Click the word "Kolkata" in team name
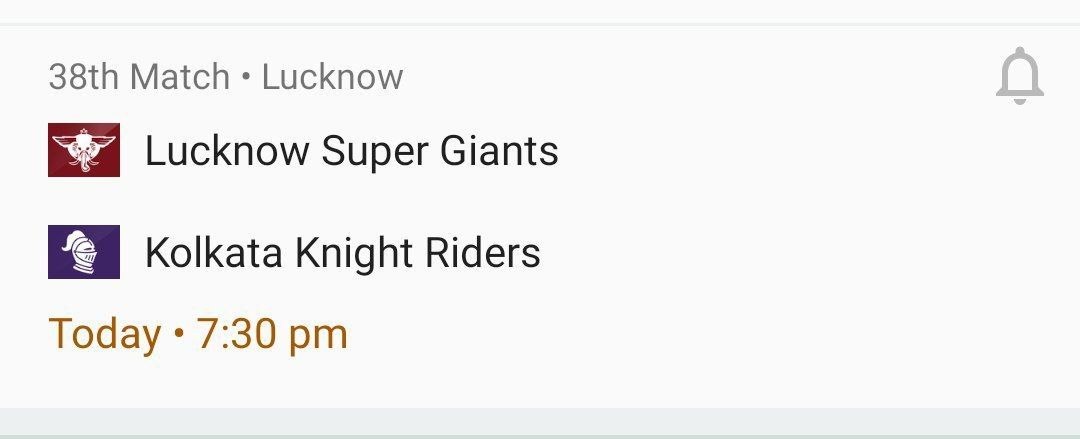 click(x=213, y=253)
